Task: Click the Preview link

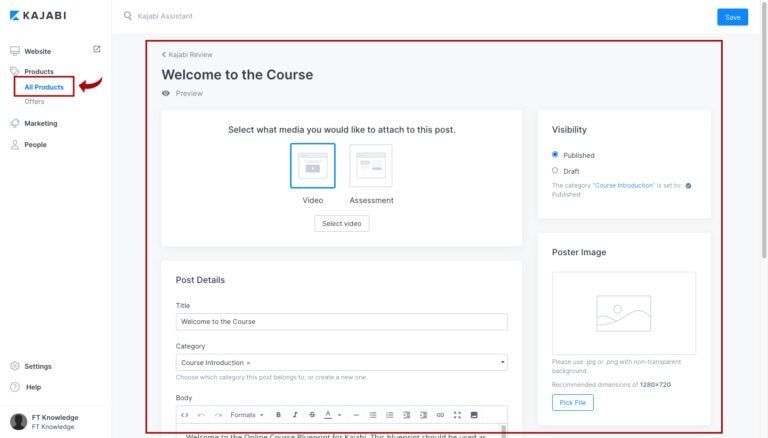Action: click(182, 93)
